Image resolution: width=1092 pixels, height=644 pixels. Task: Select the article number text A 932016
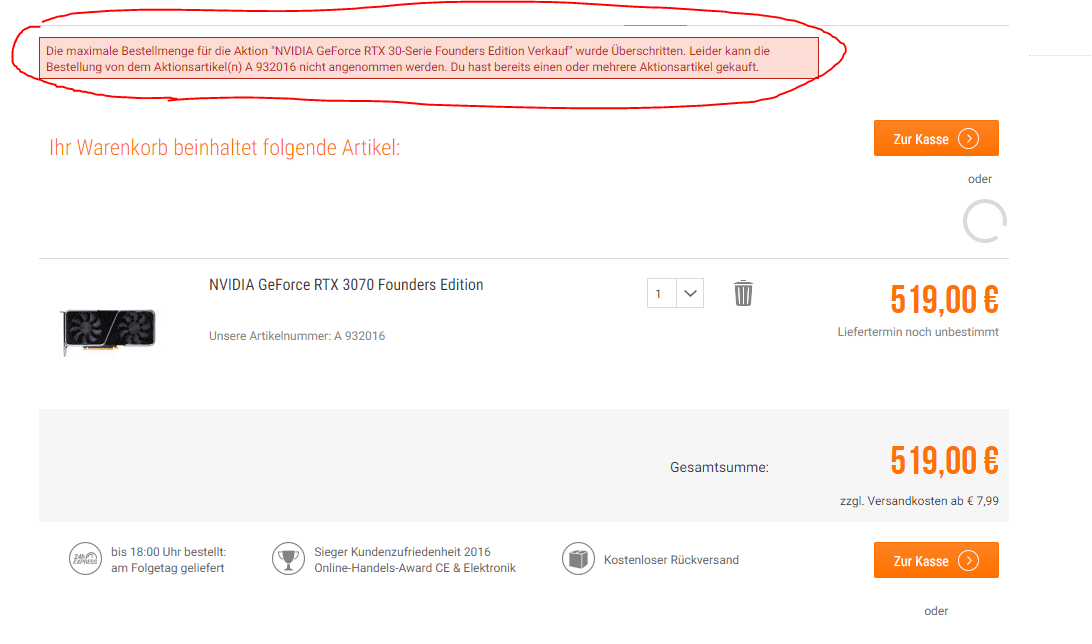[359, 336]
